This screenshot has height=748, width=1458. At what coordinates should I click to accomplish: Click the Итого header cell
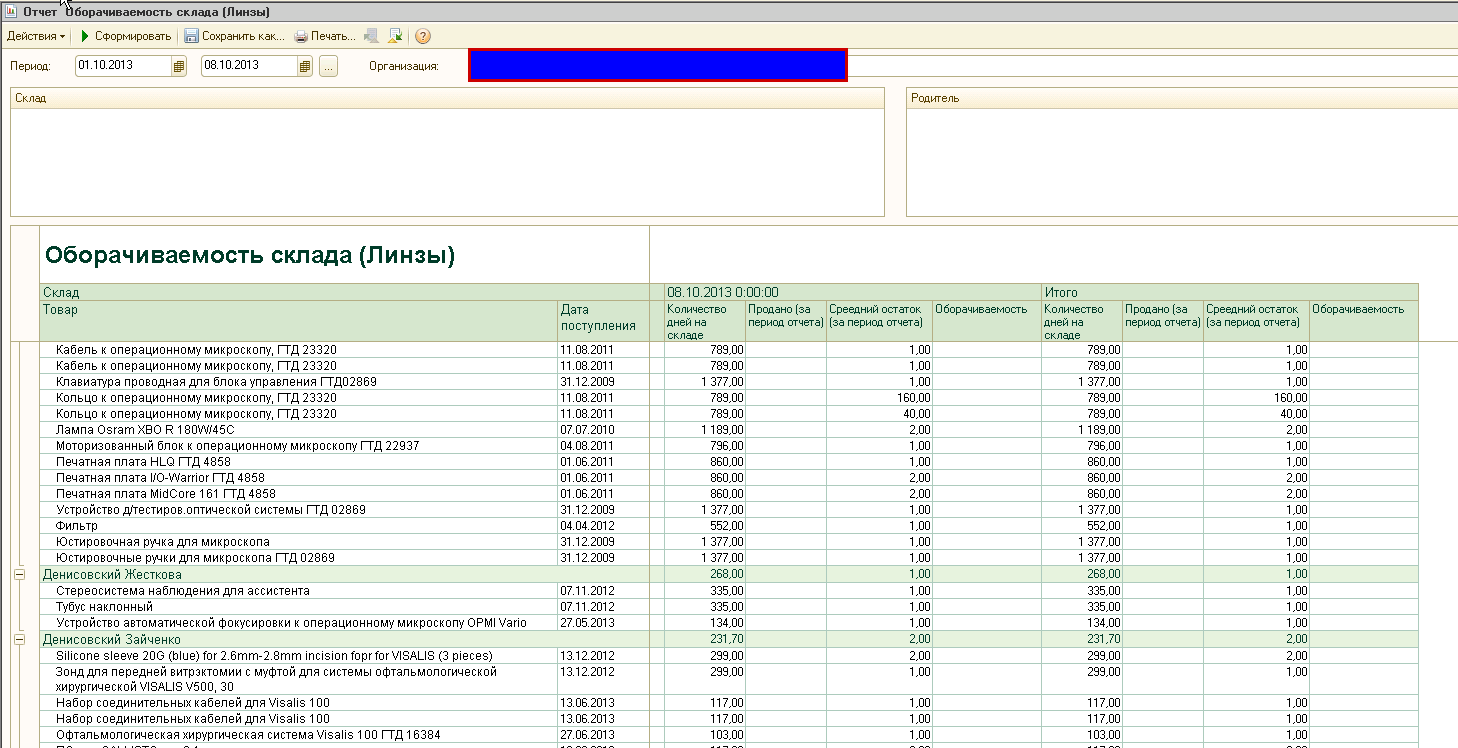coord(1229,292)
